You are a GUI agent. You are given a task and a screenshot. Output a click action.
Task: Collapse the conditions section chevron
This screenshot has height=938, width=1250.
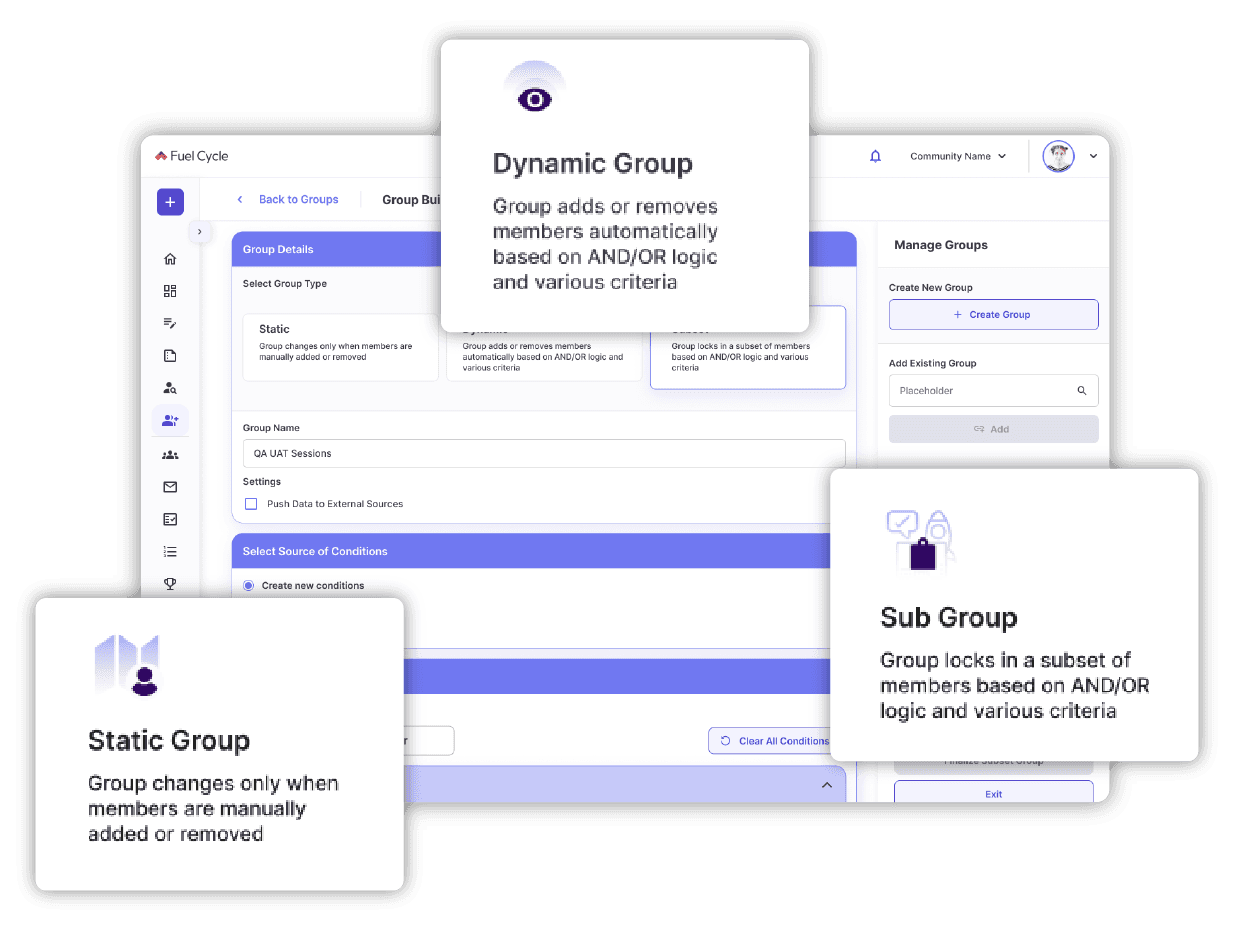coord(827,785)
